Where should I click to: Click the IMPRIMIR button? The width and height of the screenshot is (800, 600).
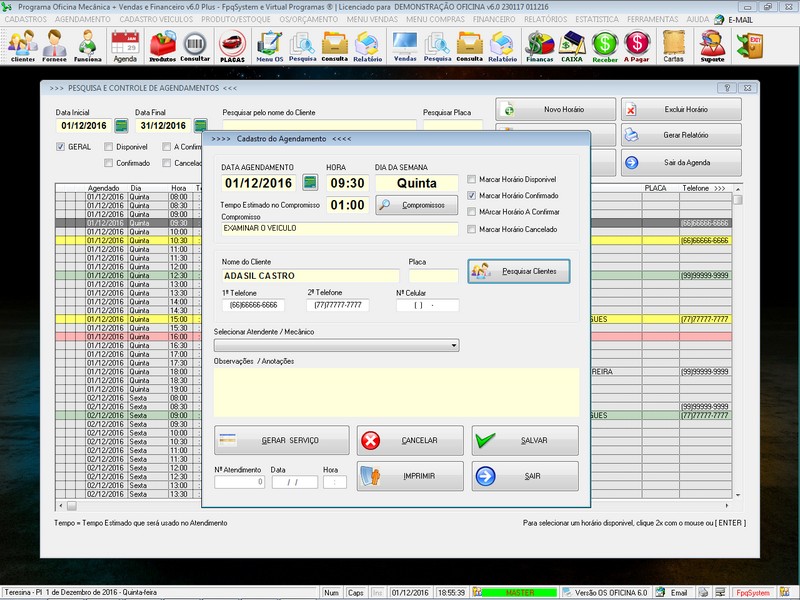(x=410, y=476)
